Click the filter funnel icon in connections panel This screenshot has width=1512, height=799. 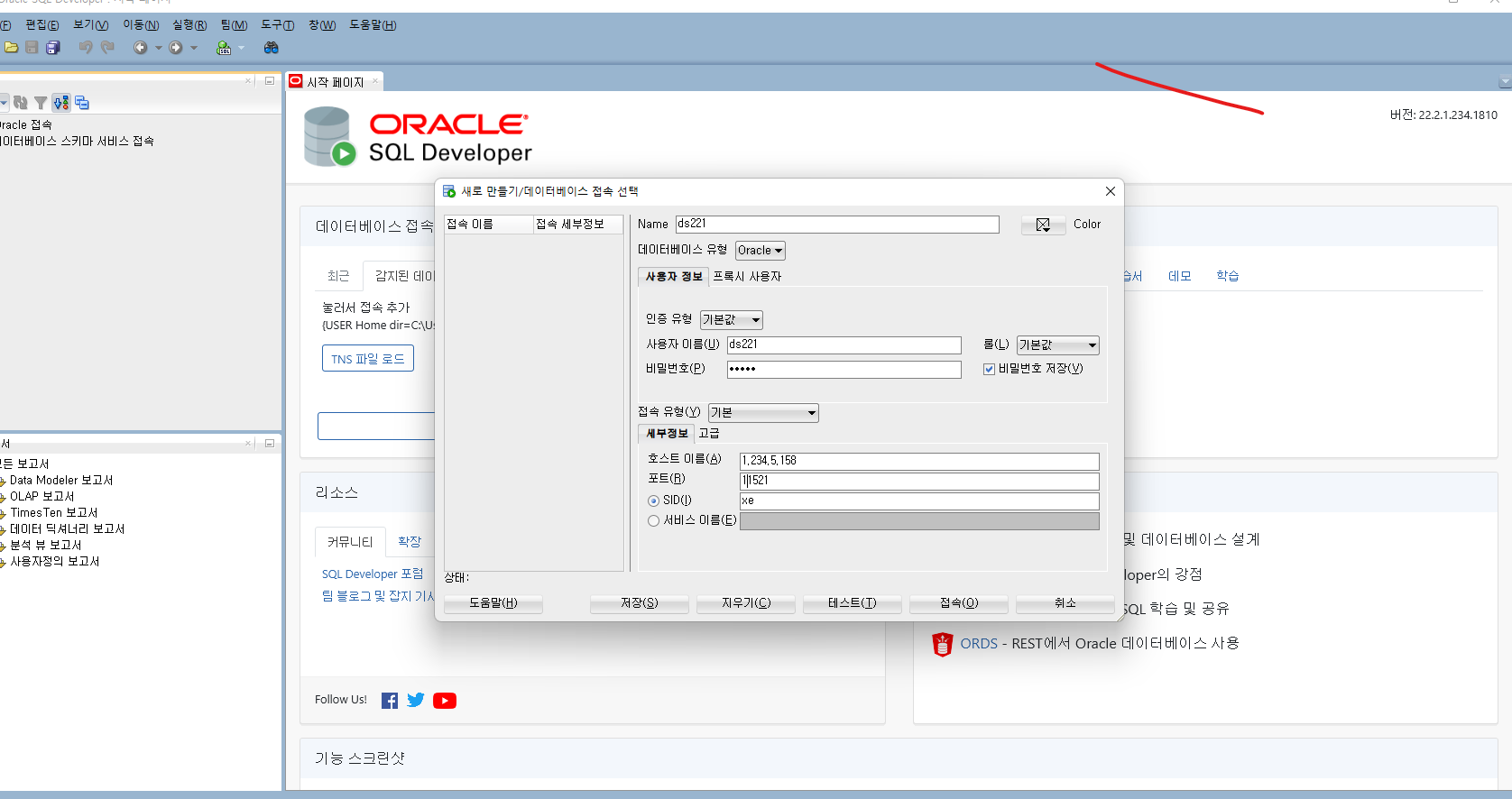(41, 103)
